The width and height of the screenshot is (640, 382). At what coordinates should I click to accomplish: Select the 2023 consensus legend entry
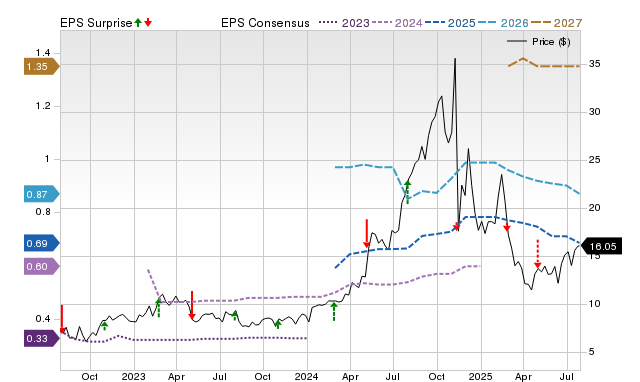(x=344, y=23)
